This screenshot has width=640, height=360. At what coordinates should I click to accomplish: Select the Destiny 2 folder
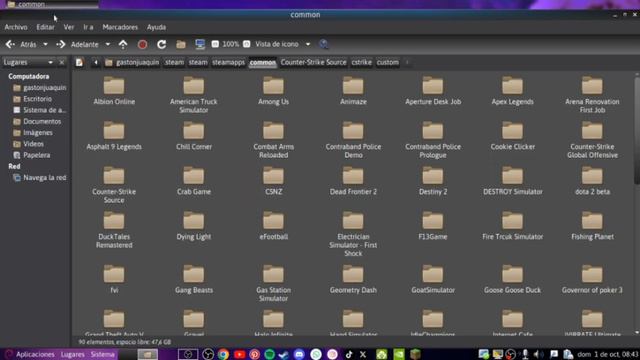[x=433, y=180]
